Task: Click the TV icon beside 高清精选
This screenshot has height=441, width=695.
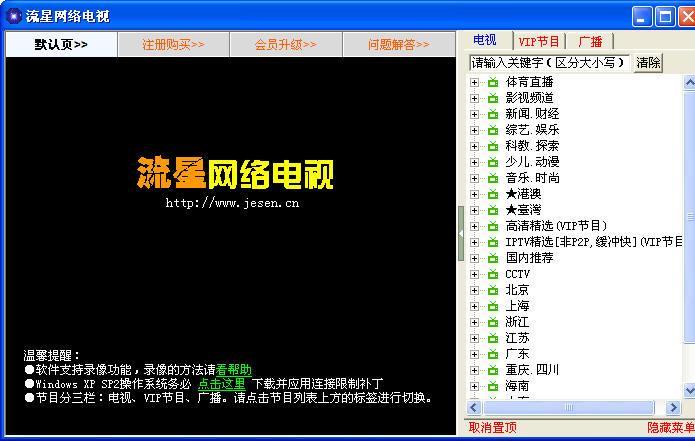Action: coord(493,226)
